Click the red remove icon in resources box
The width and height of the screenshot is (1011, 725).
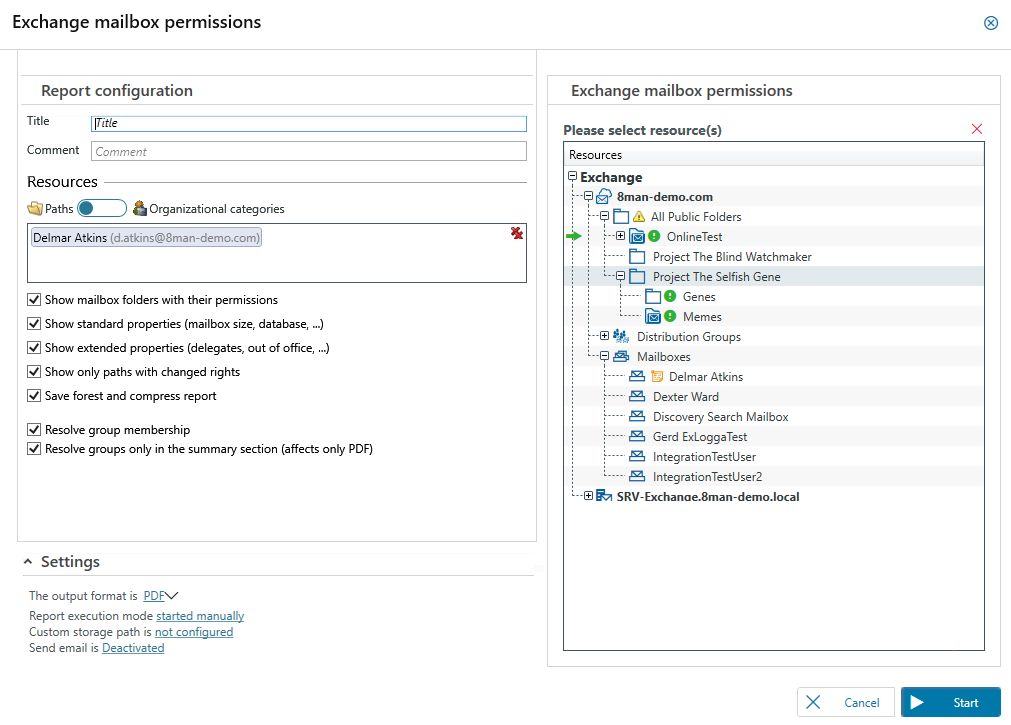pyautogui.click(x=515, y=233)
